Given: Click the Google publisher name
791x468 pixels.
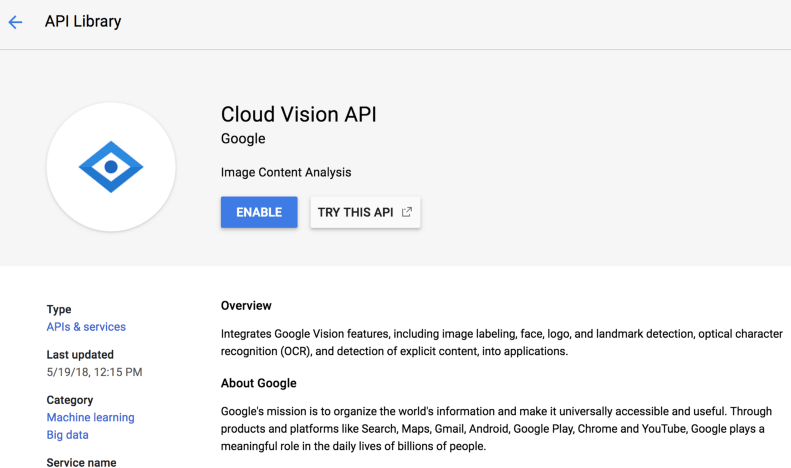Looking at the screenshot, I should click(x=243, y=139).
